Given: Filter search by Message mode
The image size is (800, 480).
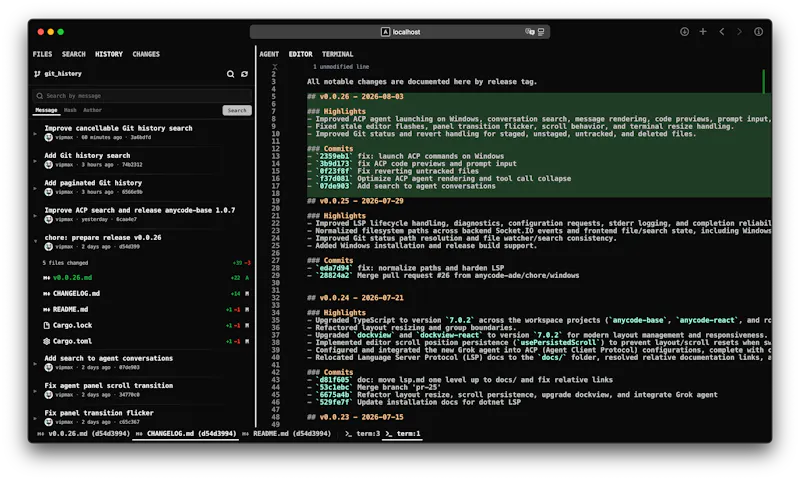Looking at the screenshot, I should coord(46,110).
